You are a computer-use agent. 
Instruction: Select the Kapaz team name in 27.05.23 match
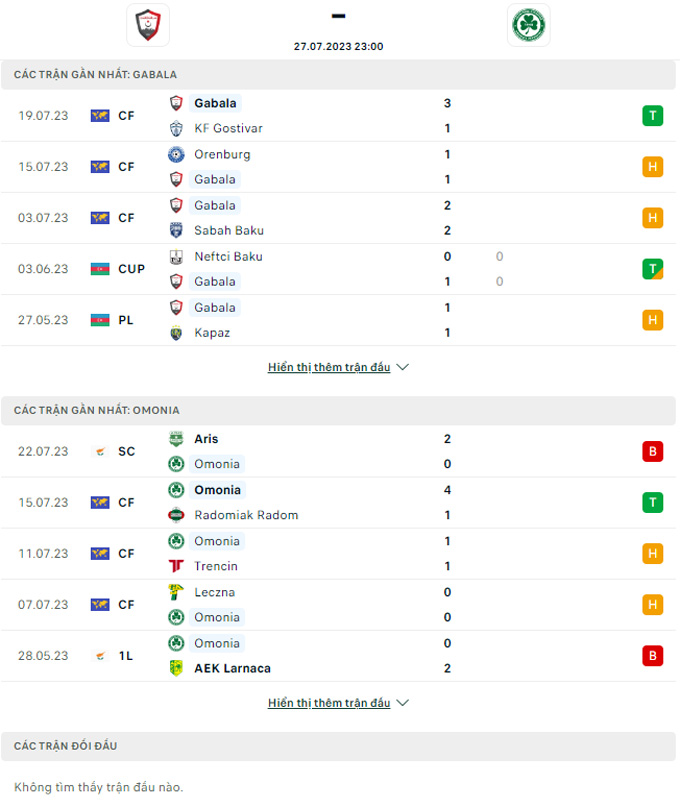(x=212, y=332)
